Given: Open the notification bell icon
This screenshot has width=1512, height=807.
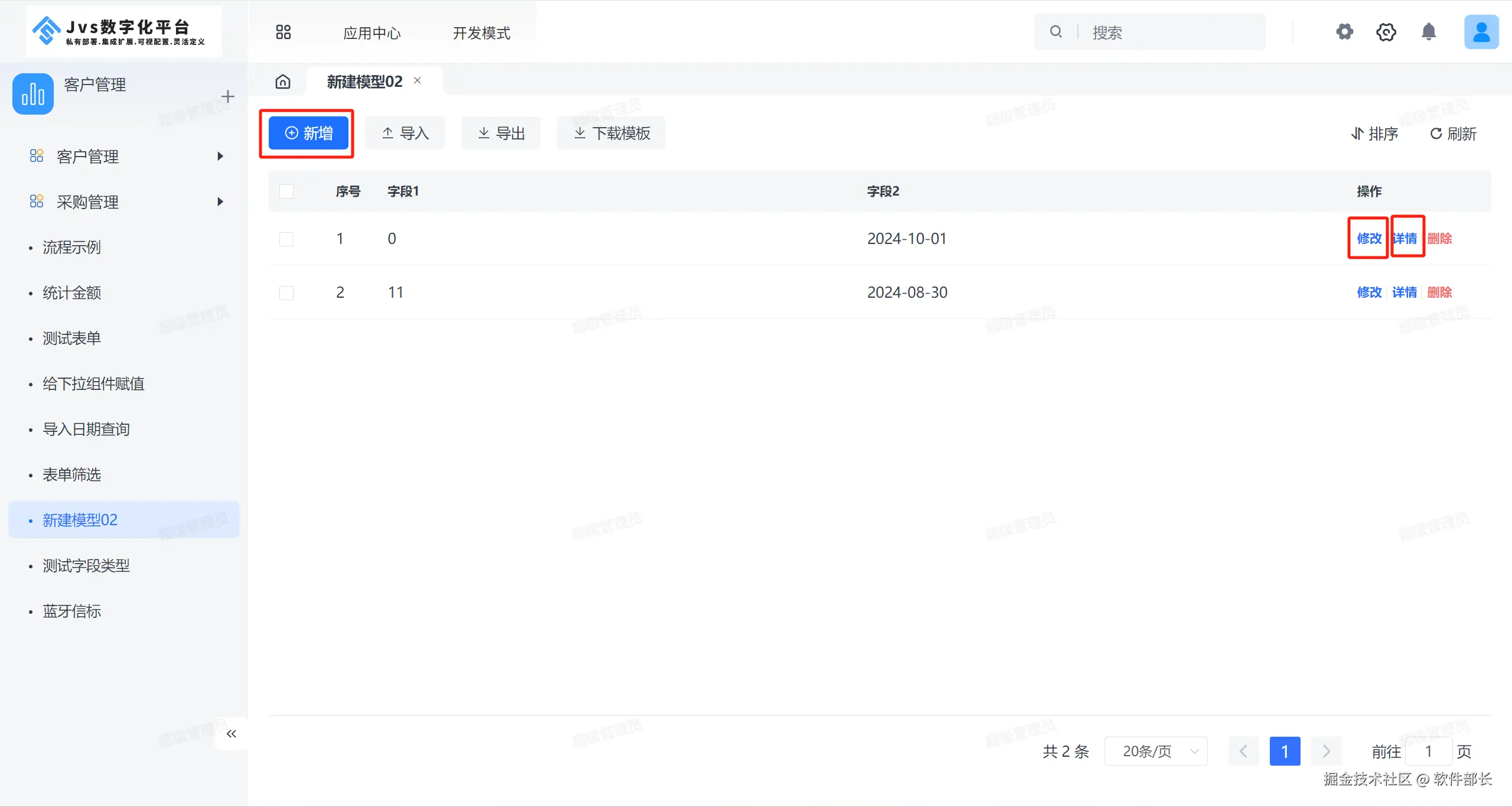Looking at the screenshot, I should click(1428, 32).
